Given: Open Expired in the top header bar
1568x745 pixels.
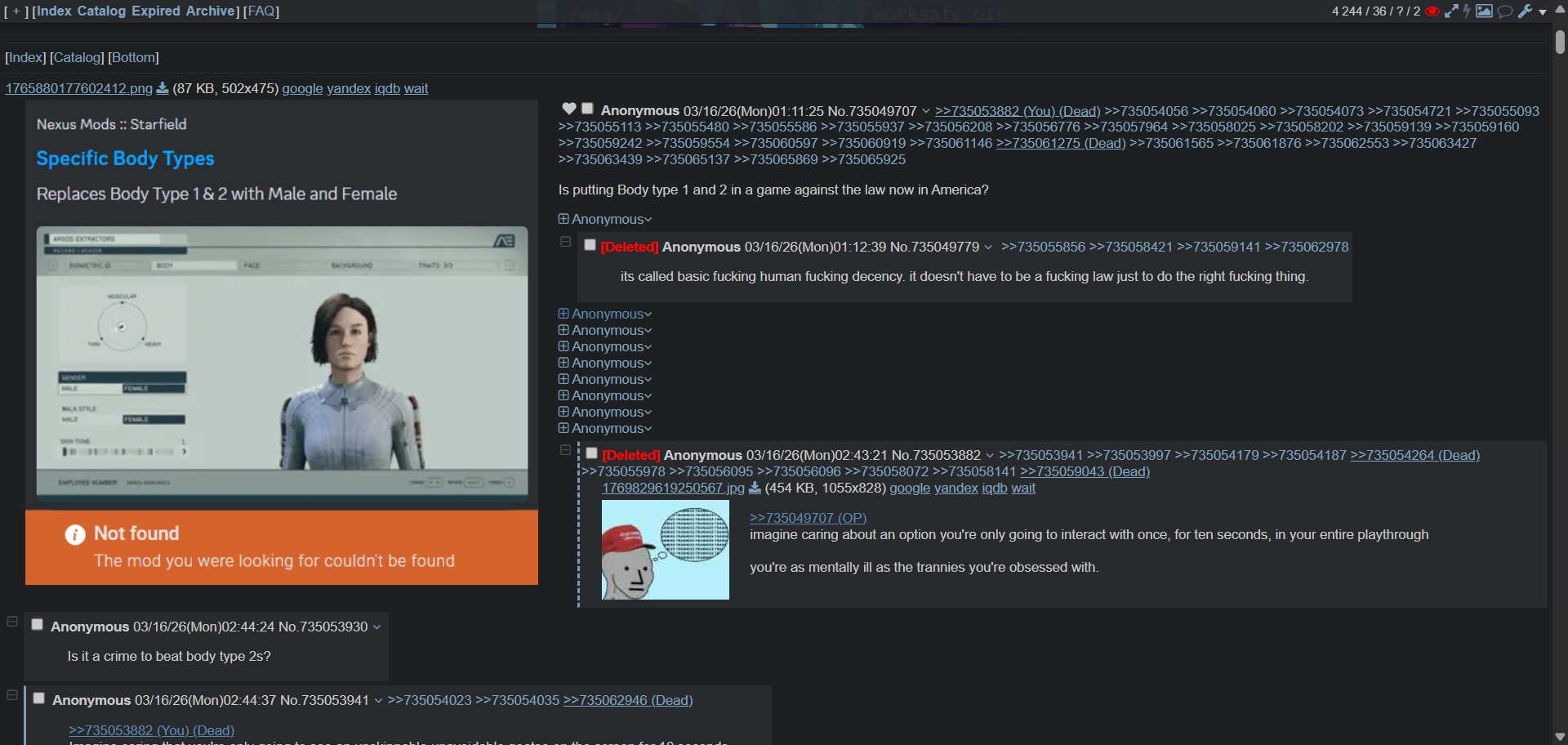Looking at the screenshot, I should pos(156,11).
